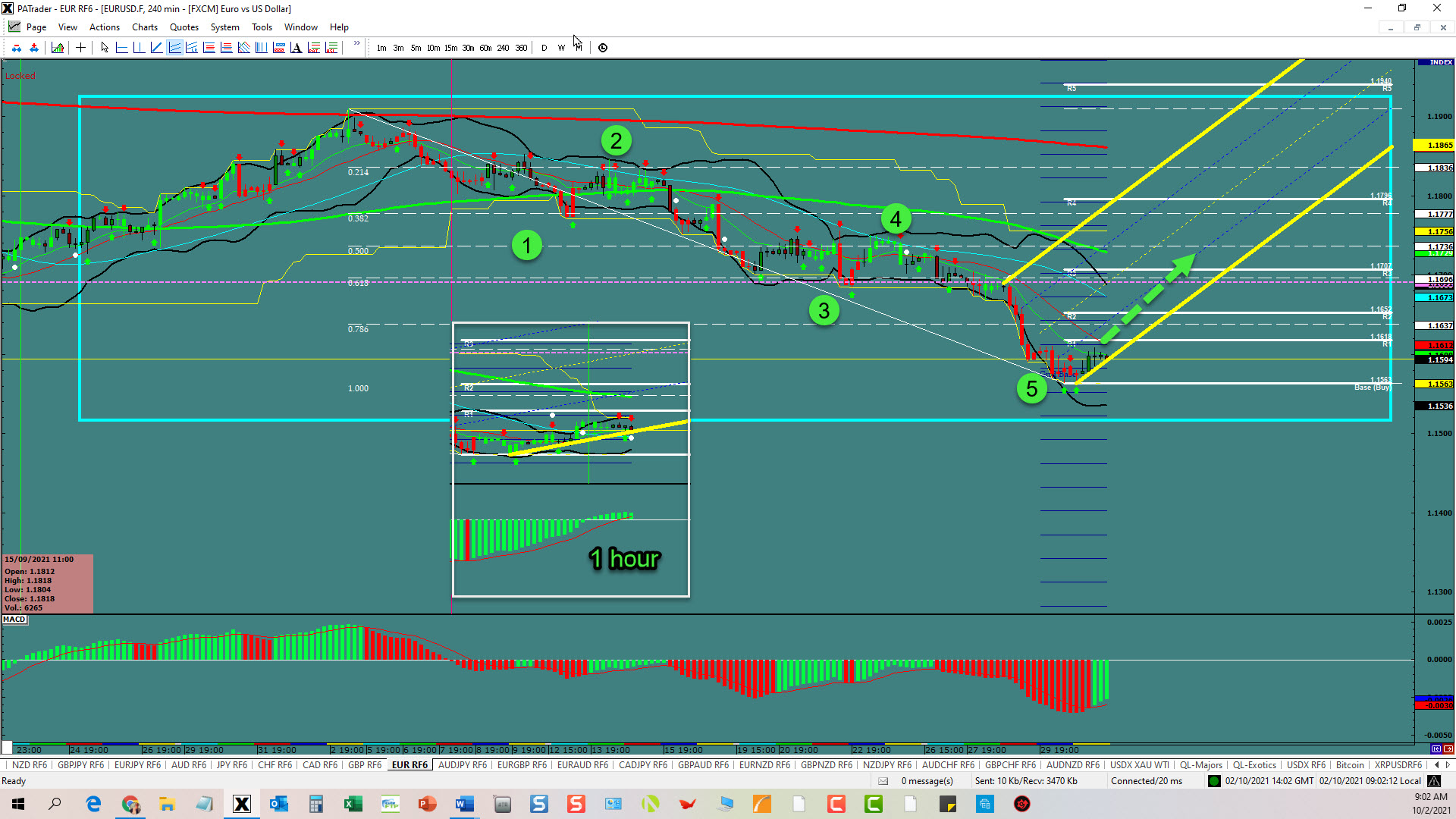Open the new chart icon in toolbar
The width and height of the screenshot is (1456, 819).
pos(58,48)
